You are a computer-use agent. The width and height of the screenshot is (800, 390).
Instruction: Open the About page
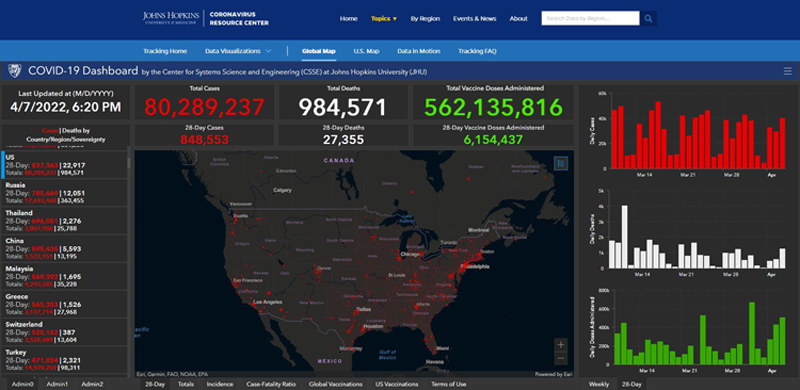[518, 18]
